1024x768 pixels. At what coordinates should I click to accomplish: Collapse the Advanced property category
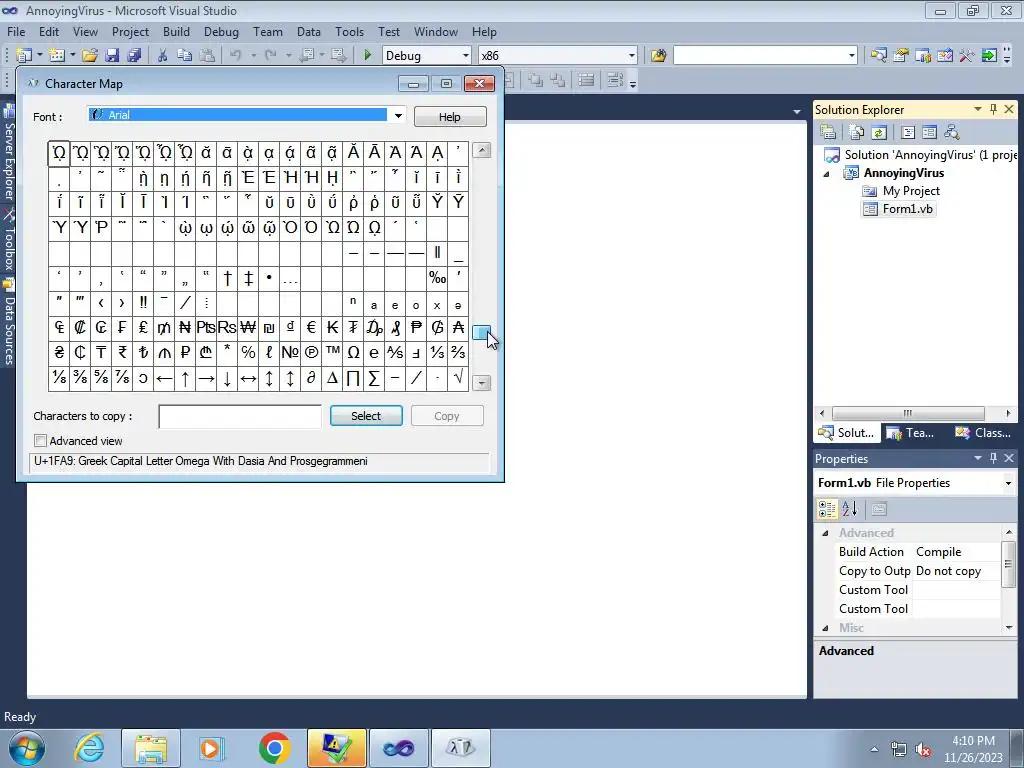825,533
